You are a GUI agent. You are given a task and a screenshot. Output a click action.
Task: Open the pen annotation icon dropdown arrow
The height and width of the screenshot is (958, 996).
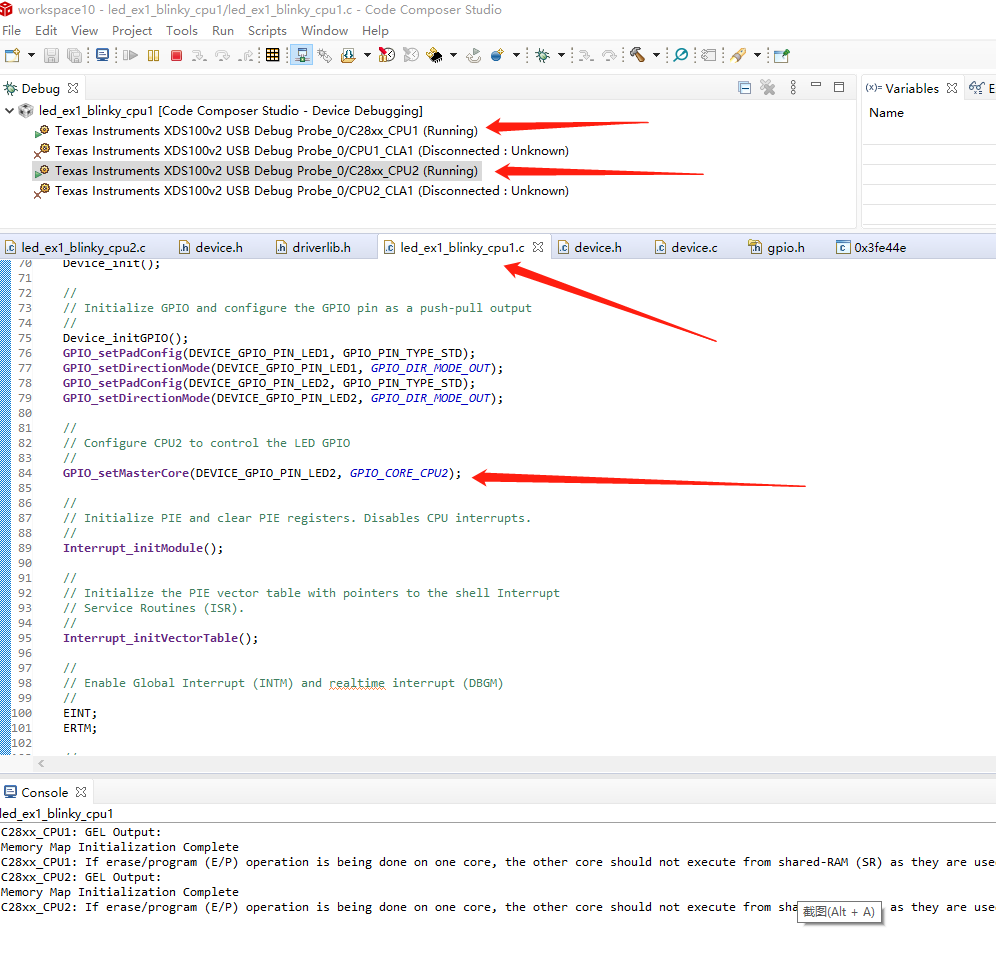click(757, 55)
